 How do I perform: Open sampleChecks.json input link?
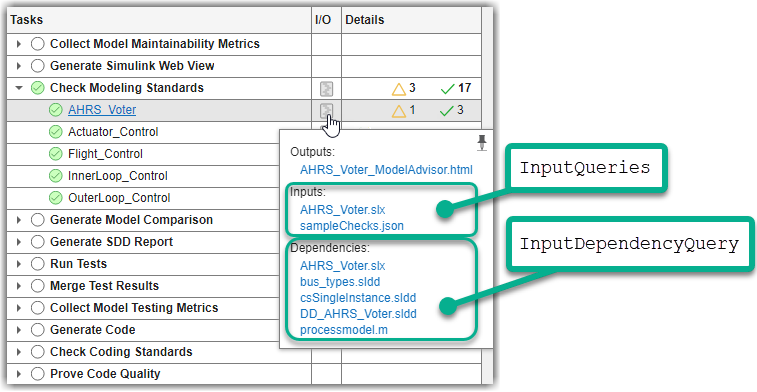click(x=351, y=226)
